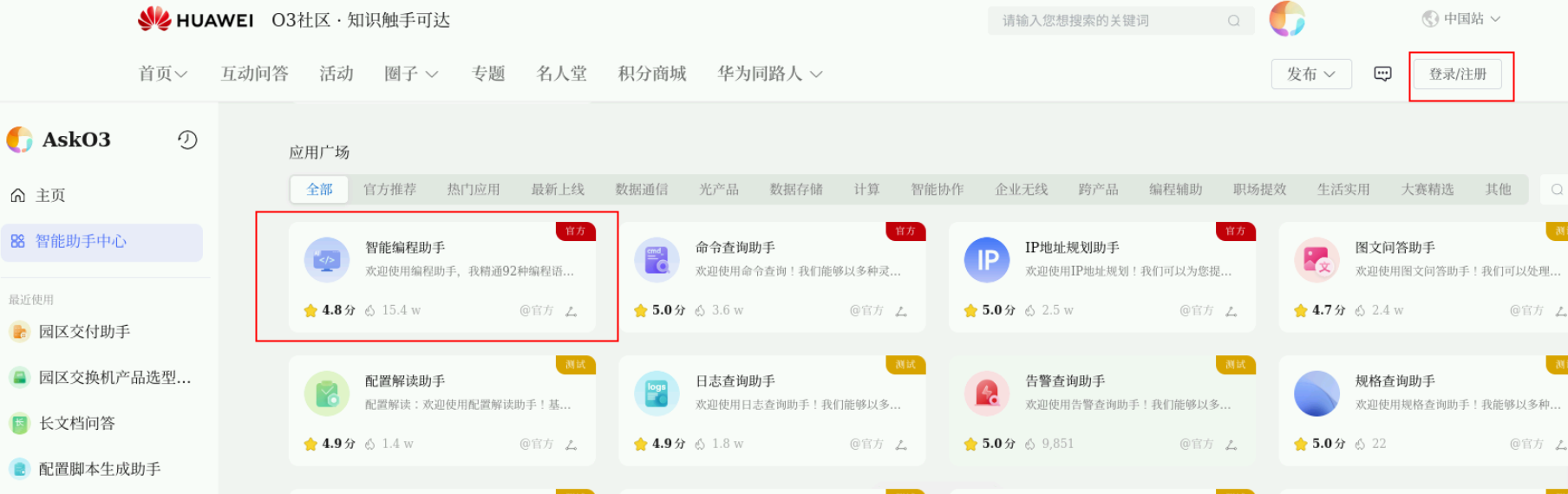
Task: Click the 登录/注册 button
Action: click(1458, 74)
